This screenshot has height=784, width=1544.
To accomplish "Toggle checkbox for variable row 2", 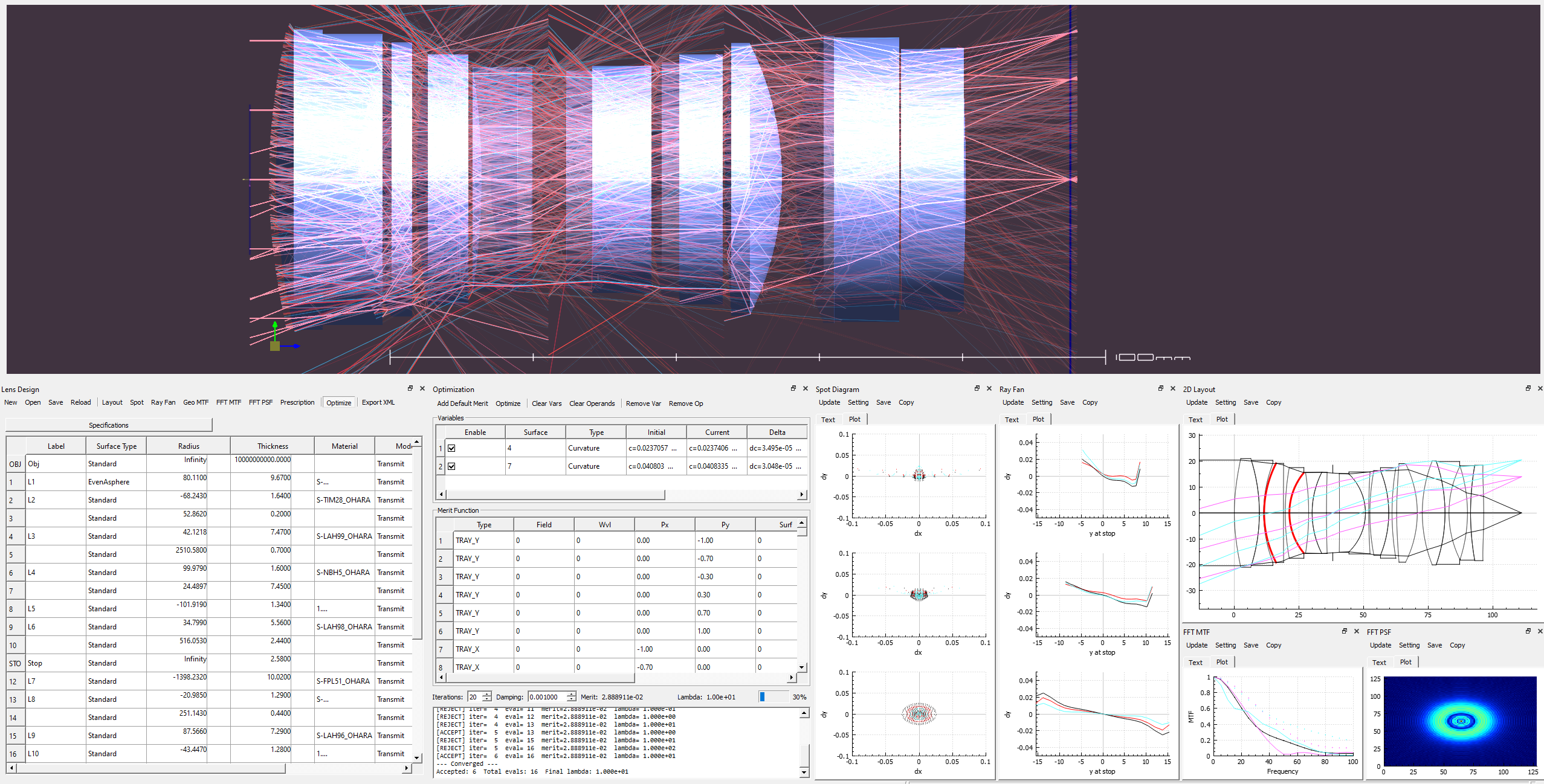I will pyautogui.click(x=451, y=466).
